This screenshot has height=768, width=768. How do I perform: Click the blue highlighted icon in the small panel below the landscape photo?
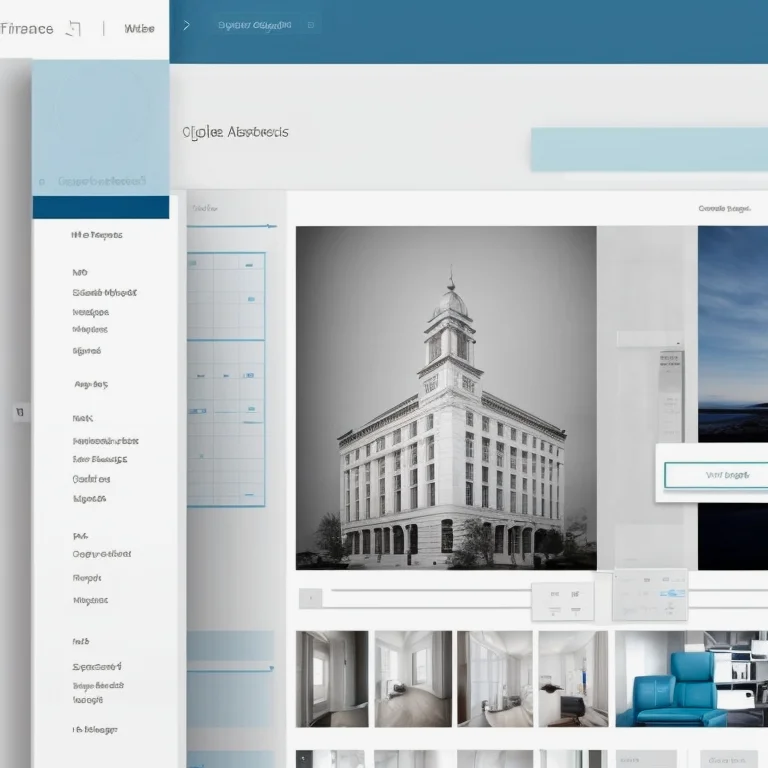pyautogui.click(x=672, y=593)
